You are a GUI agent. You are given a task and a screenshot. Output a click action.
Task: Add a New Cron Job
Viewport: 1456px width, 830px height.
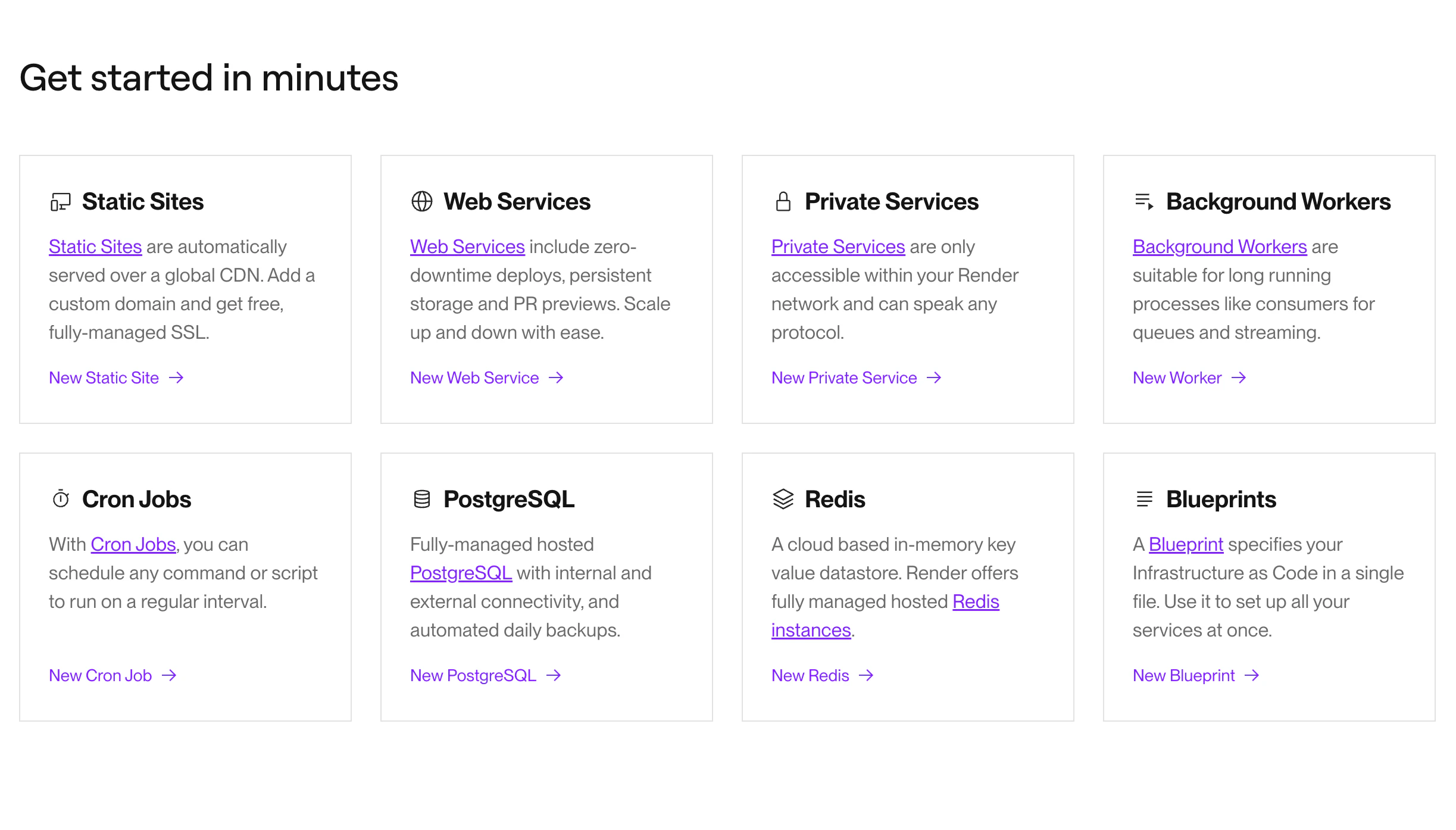[x=113, y=676]
